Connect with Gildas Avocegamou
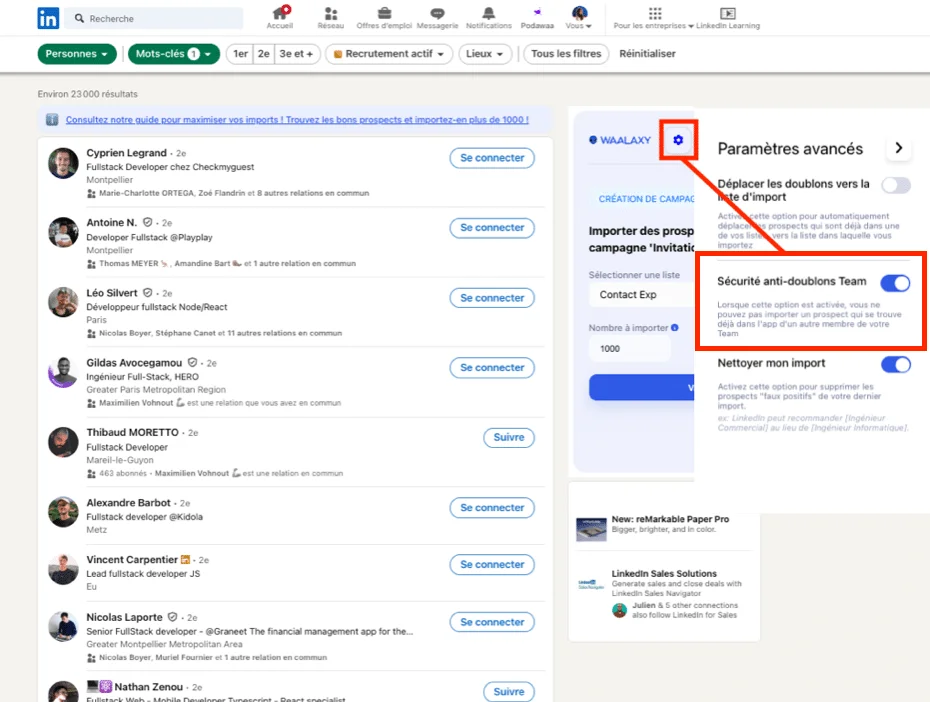 (x=492, y=368)
